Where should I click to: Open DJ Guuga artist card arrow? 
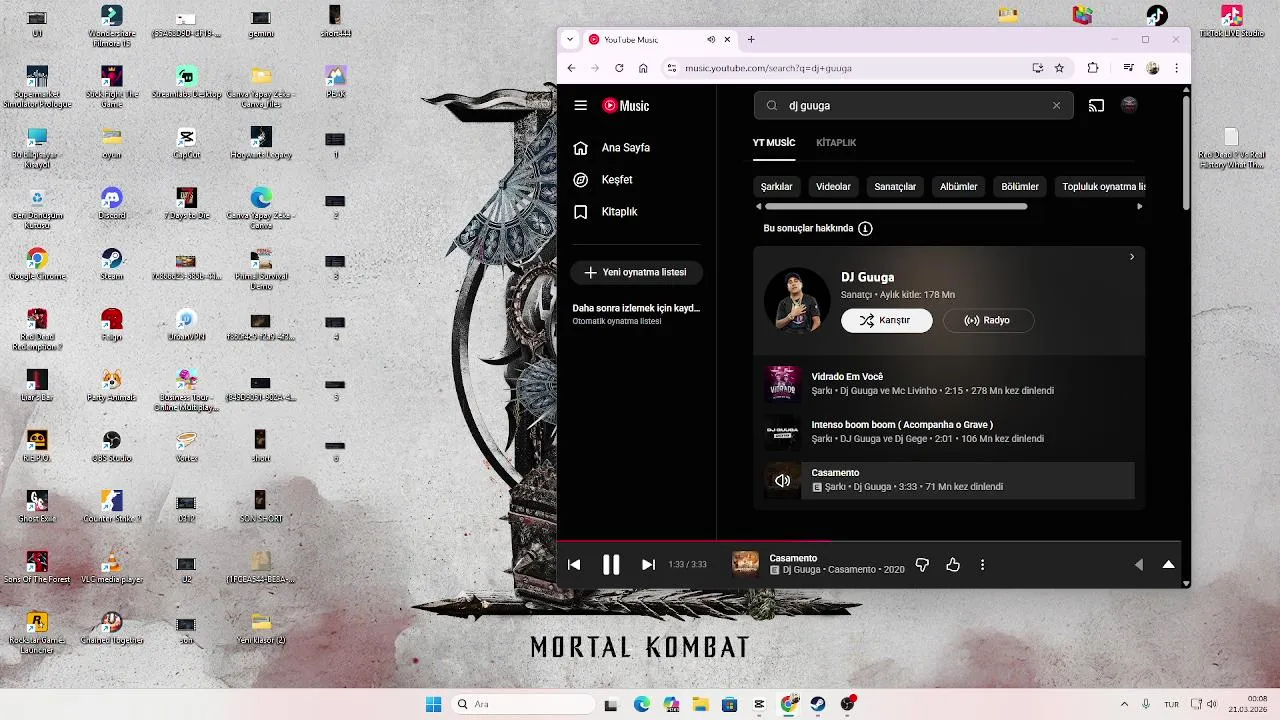click(x=1131, y=257)
